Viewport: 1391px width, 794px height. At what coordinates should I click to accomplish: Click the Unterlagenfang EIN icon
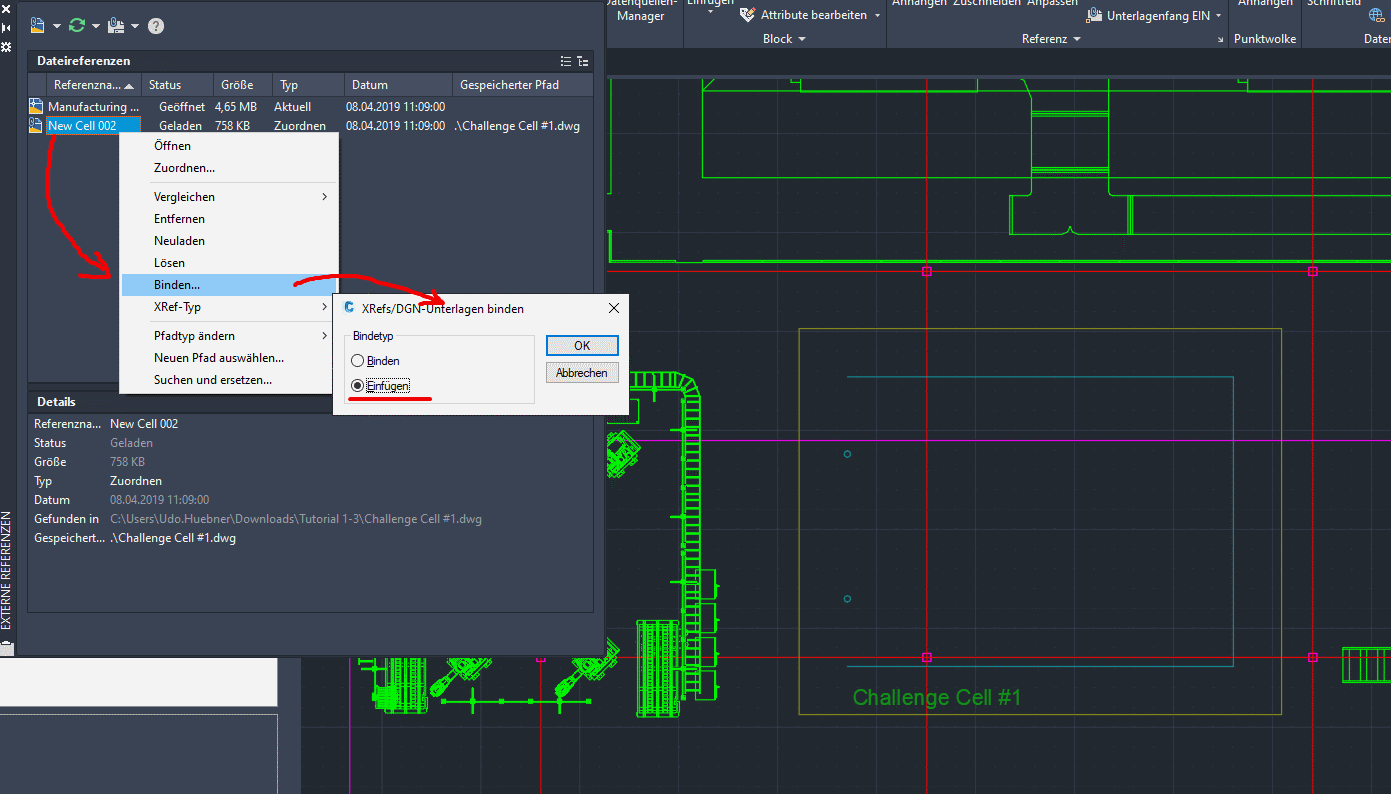1096,16
